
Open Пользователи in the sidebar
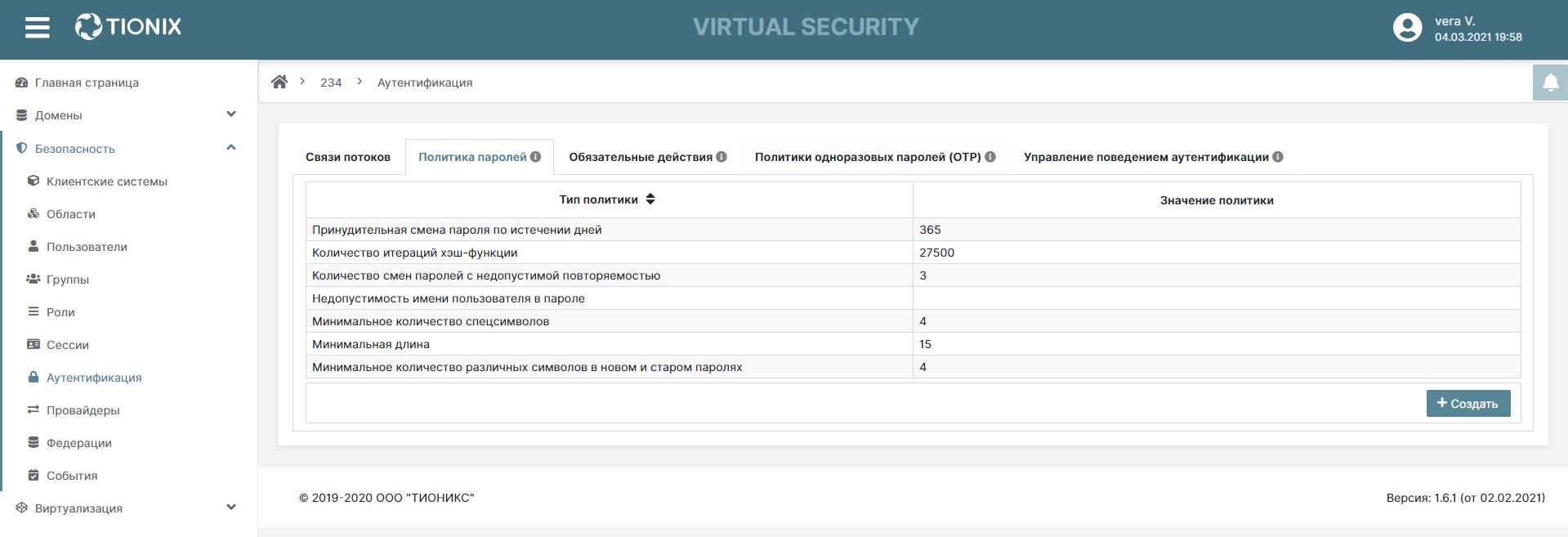pyautogui.click(x=87, y=247)
